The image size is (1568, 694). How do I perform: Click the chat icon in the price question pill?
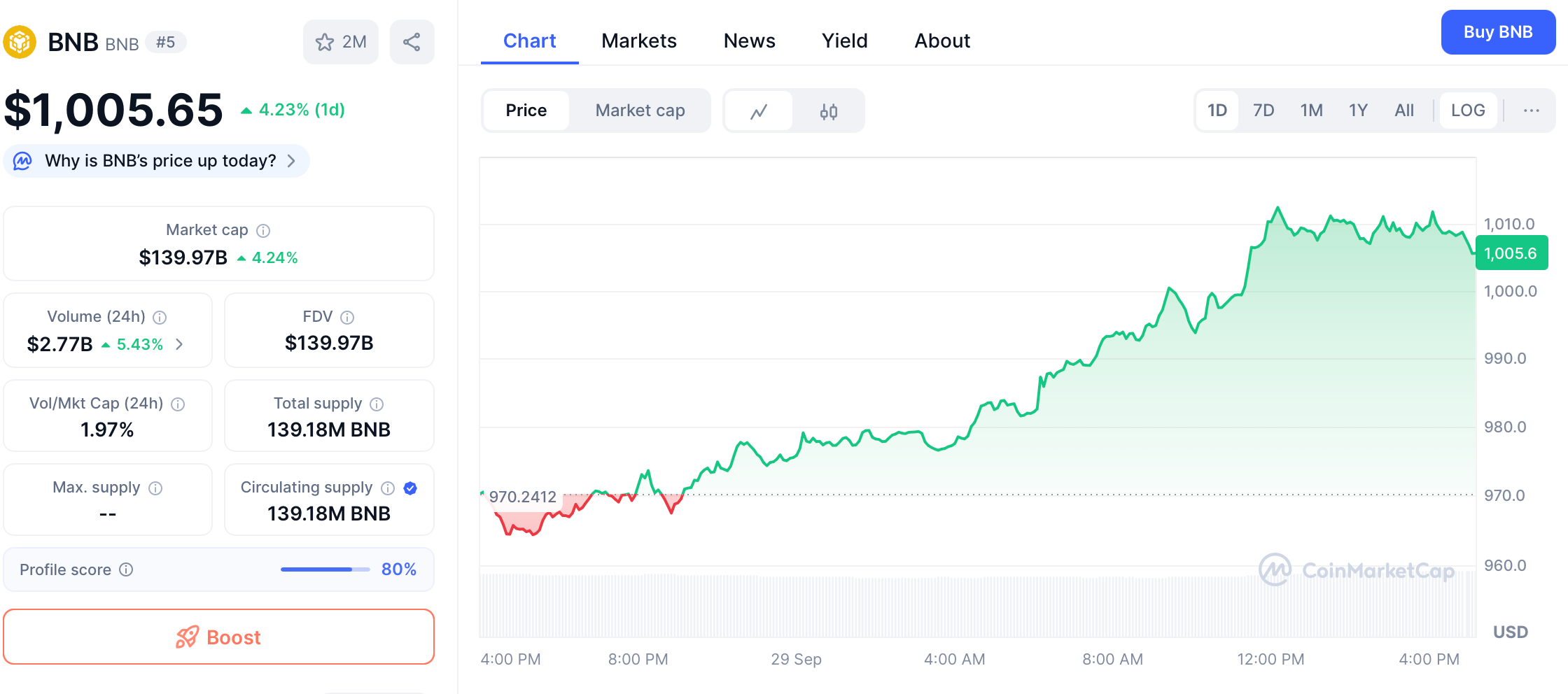coord(22,161)
